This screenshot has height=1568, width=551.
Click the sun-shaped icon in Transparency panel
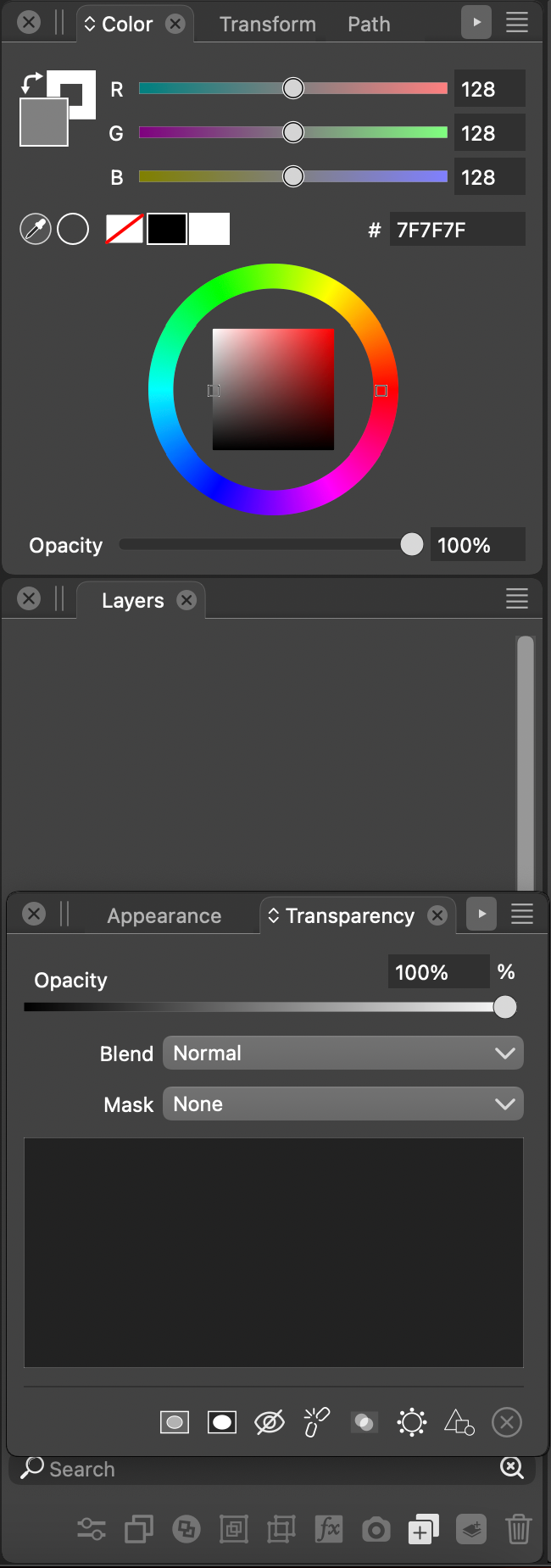412,1422
